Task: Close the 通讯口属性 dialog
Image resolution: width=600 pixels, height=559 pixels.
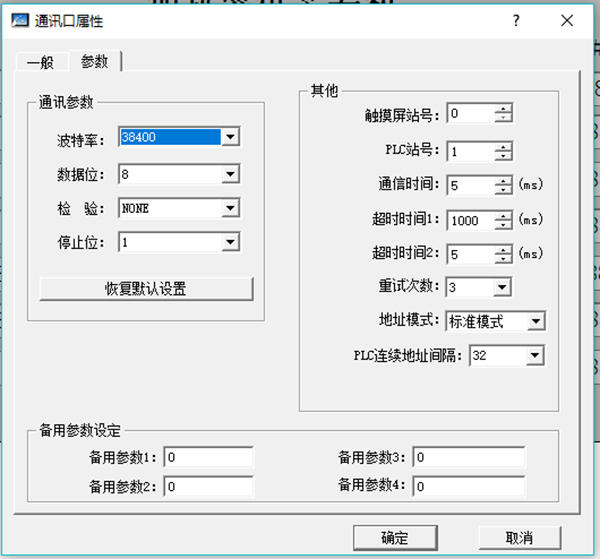Action: coord(567,20)
